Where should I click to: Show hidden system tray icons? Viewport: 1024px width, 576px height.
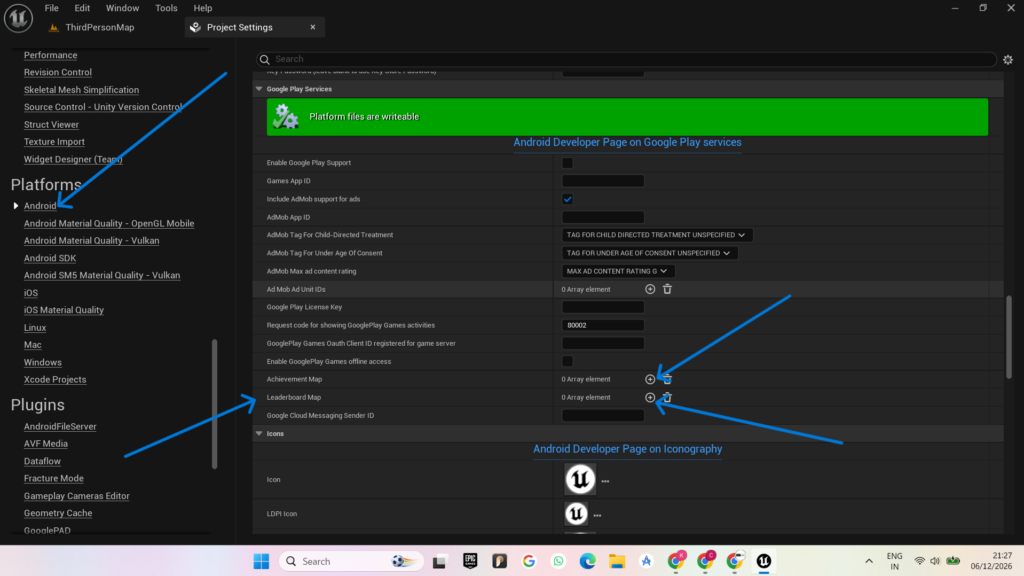(x=869, y=561)
